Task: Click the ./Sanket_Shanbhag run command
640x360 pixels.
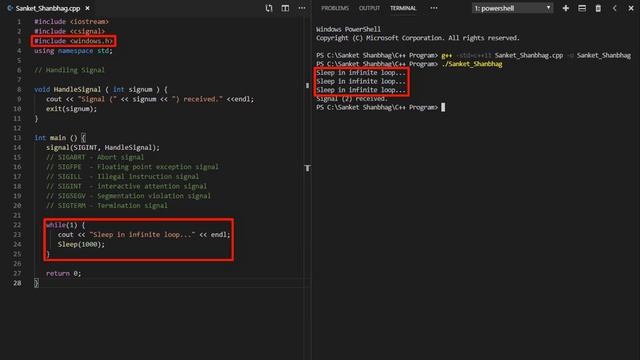Action: (x=472, y=64)
